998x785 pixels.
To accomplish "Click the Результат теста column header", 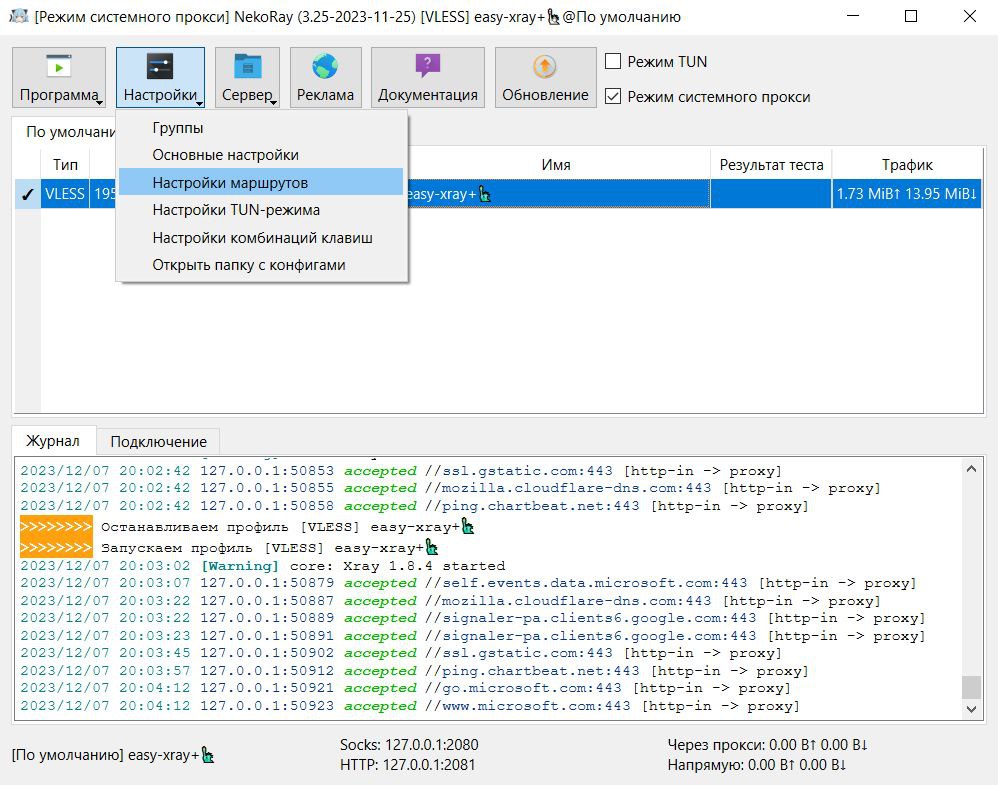I will point(771,165).
